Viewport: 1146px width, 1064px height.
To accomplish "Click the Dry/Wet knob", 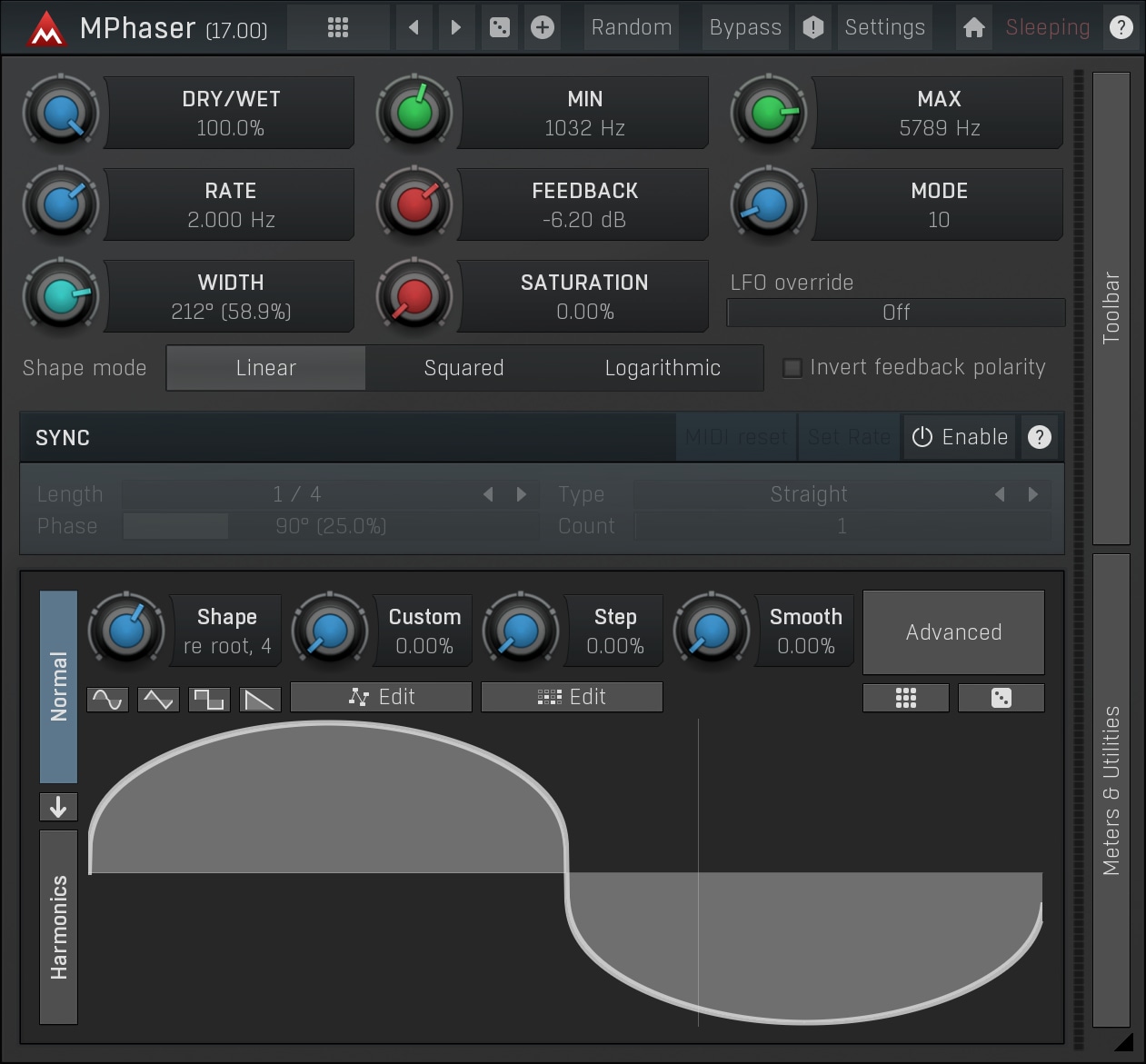I will [x=61, y=114].
